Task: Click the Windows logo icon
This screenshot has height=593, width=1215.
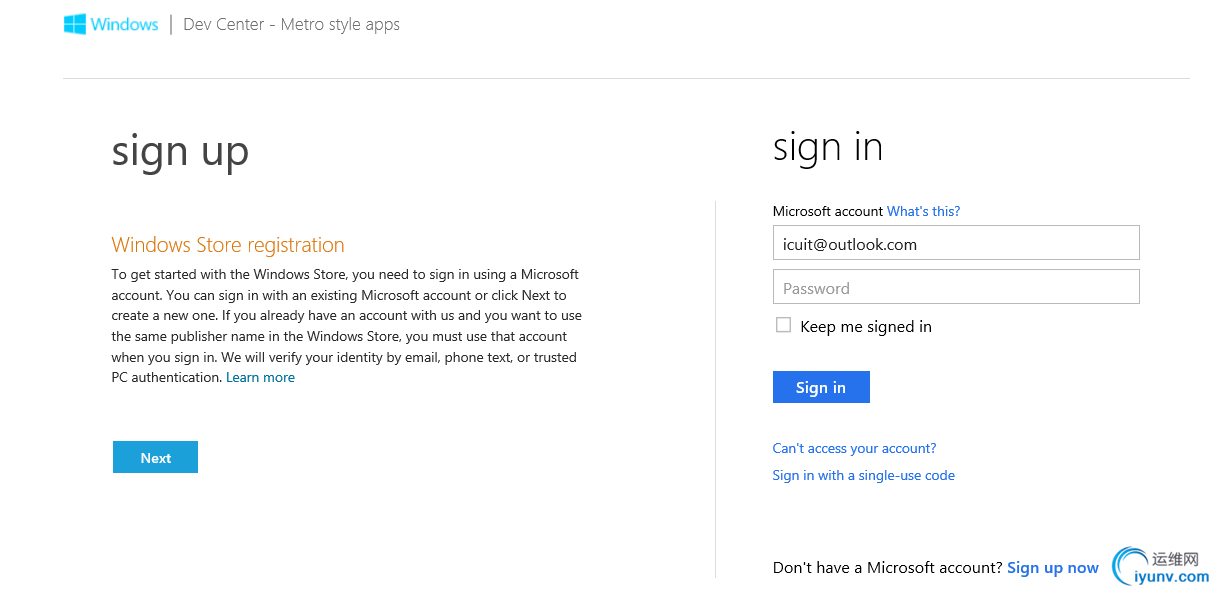Action: 75,25
